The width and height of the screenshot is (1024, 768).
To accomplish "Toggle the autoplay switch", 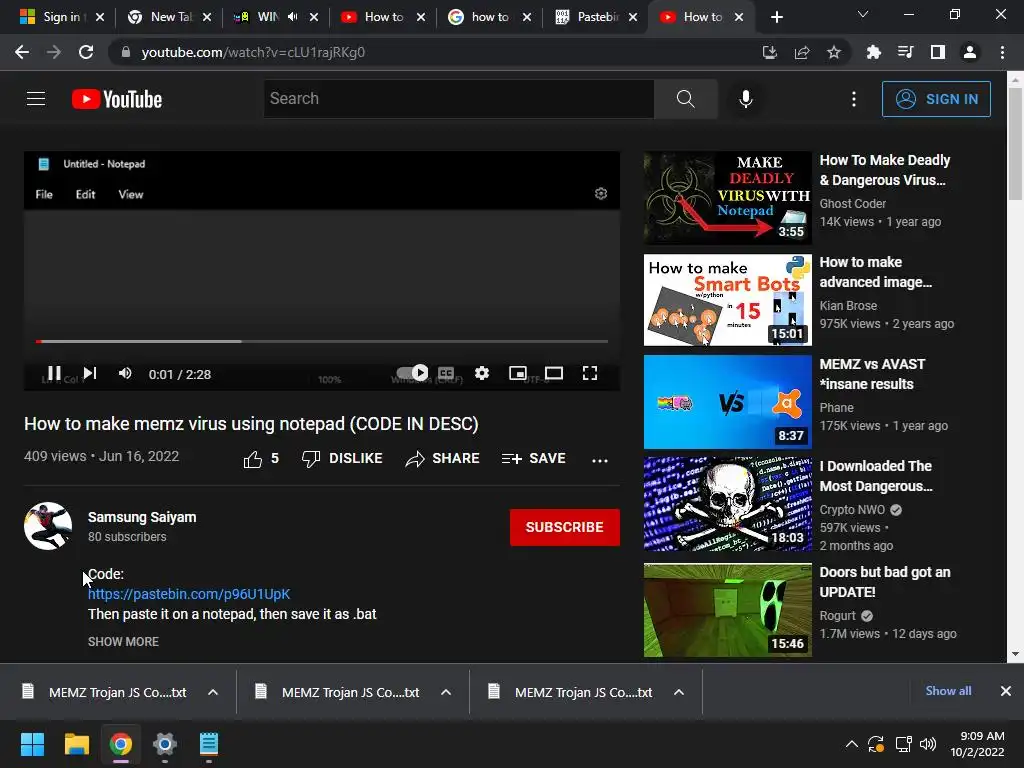I will (413, 373).
